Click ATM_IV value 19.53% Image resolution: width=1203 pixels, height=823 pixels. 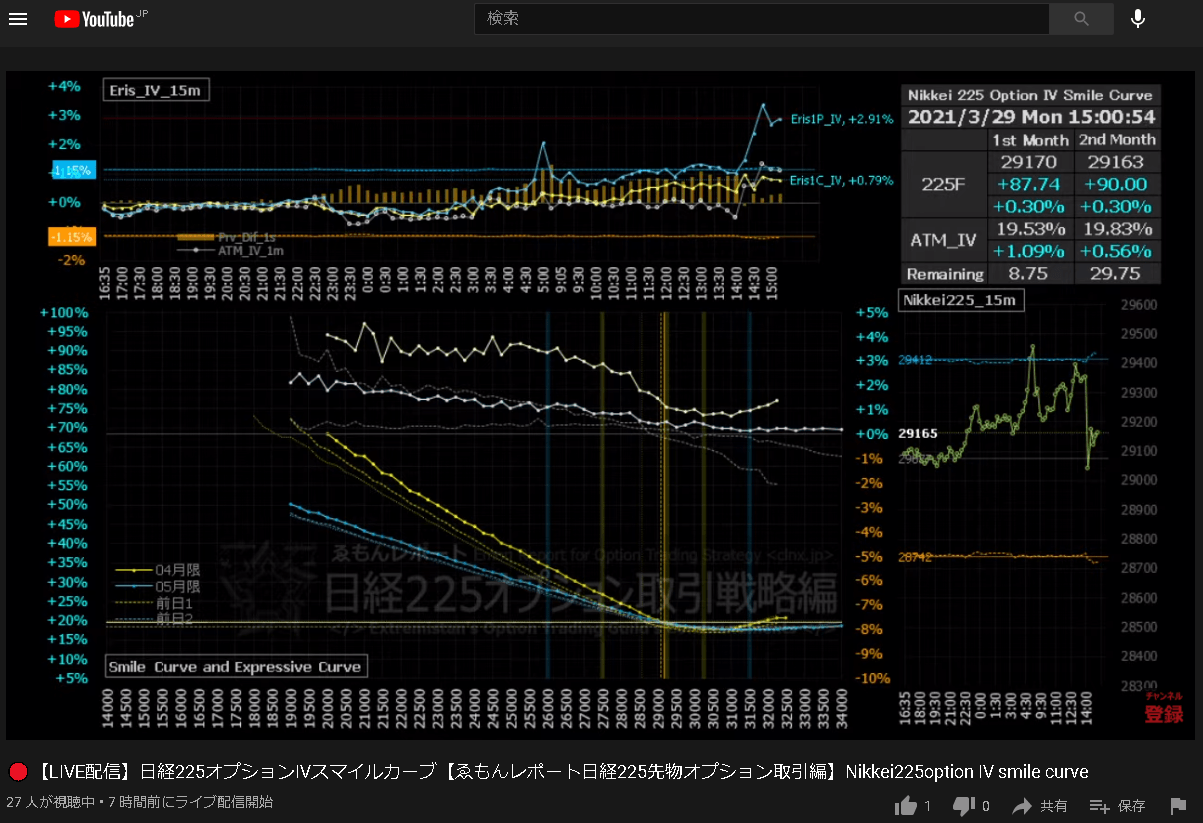coord(1031,229)
